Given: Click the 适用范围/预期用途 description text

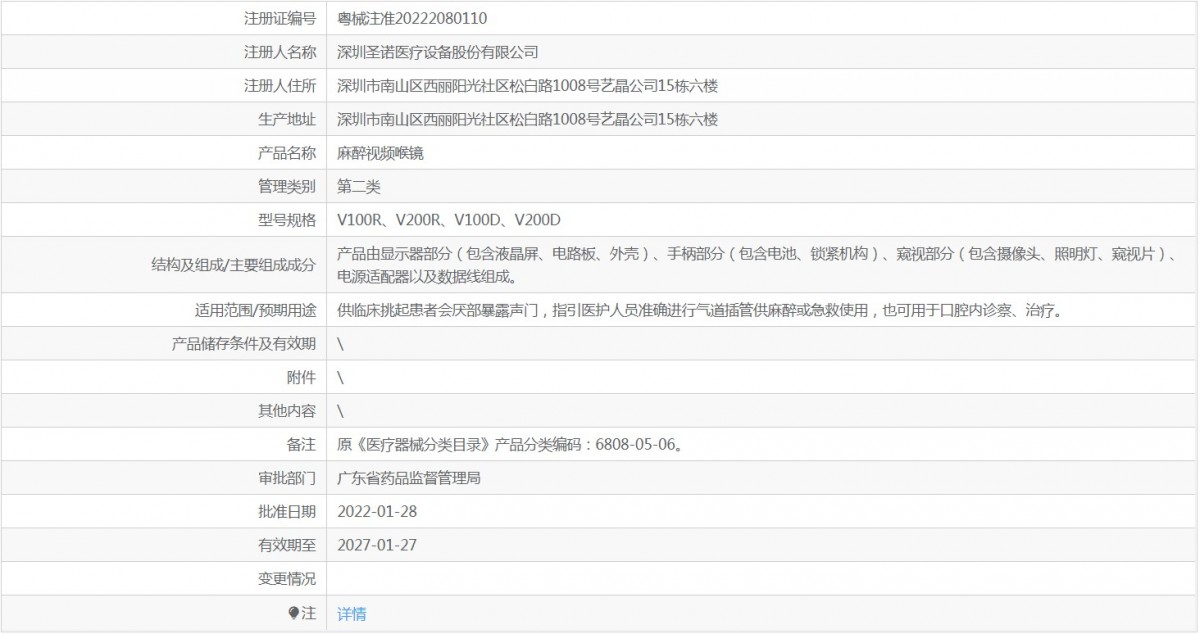Looking at the screenshot, I should tap(698, 310).
